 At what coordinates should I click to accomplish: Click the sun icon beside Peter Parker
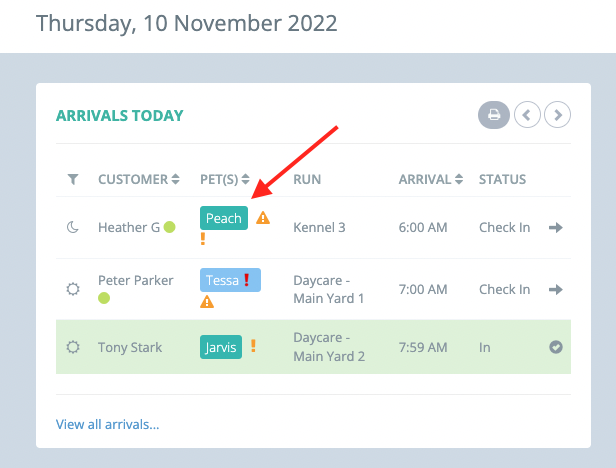click(x=72, y=289)
